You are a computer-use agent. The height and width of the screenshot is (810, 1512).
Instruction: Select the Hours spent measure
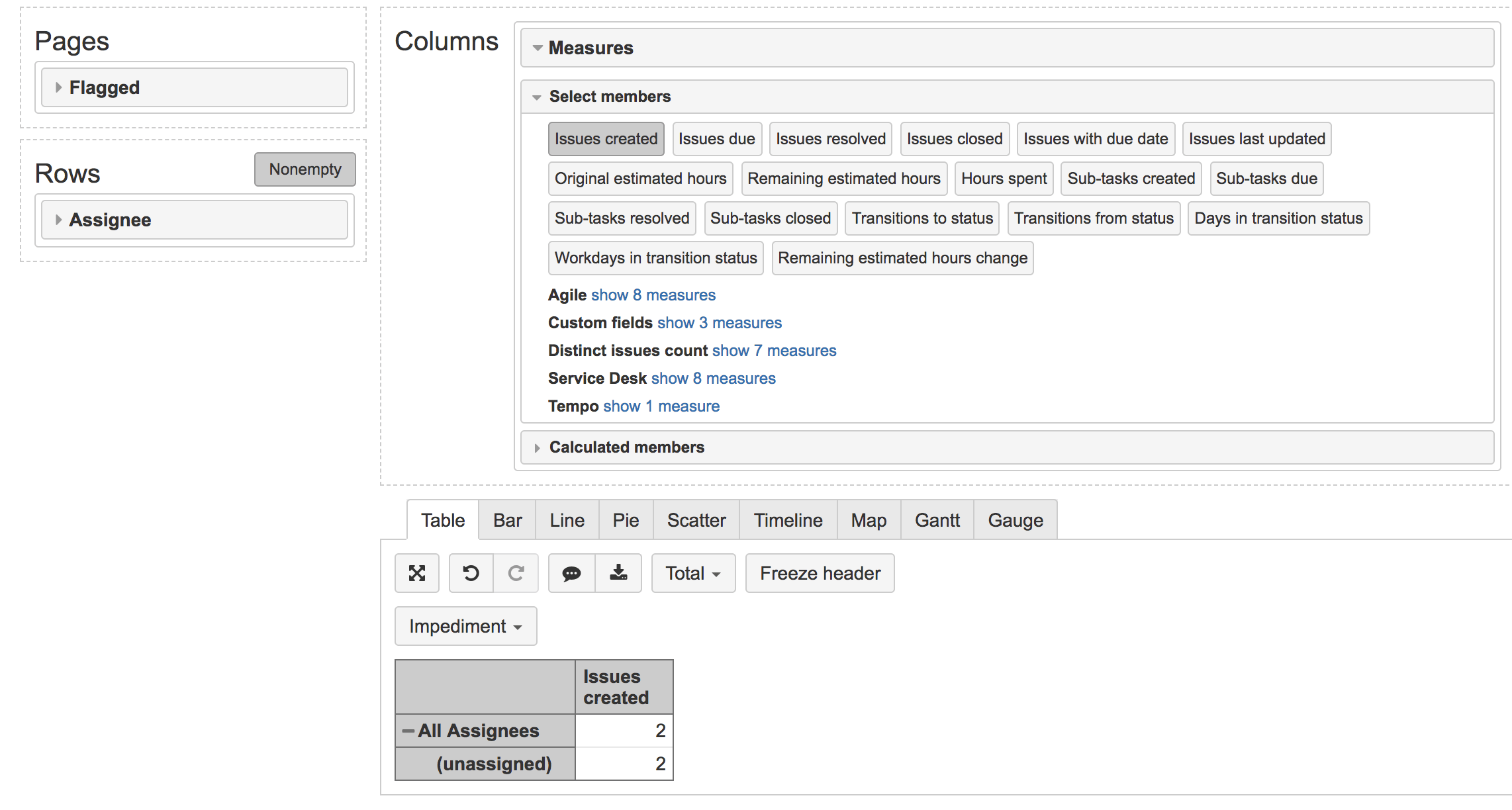coord(1004,179)
